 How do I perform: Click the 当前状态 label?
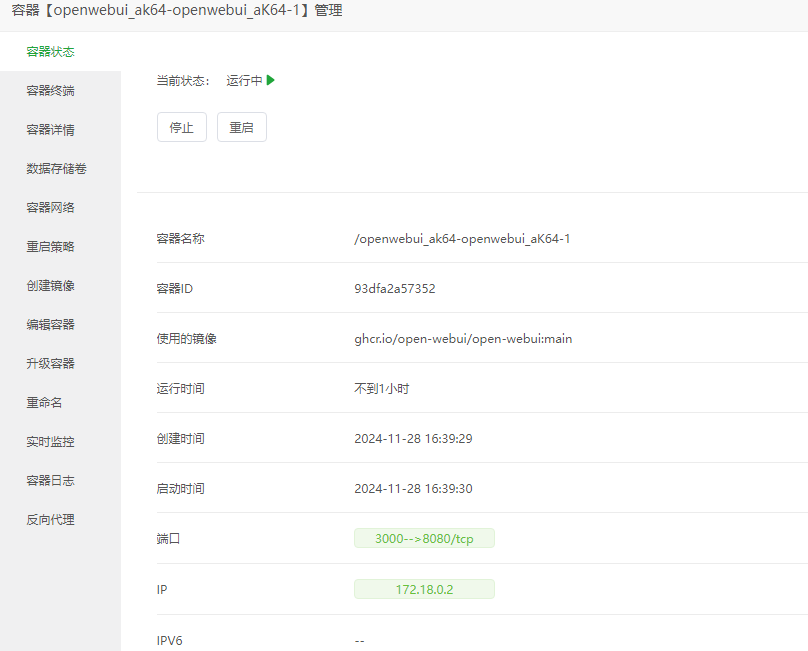pos(183,80)
